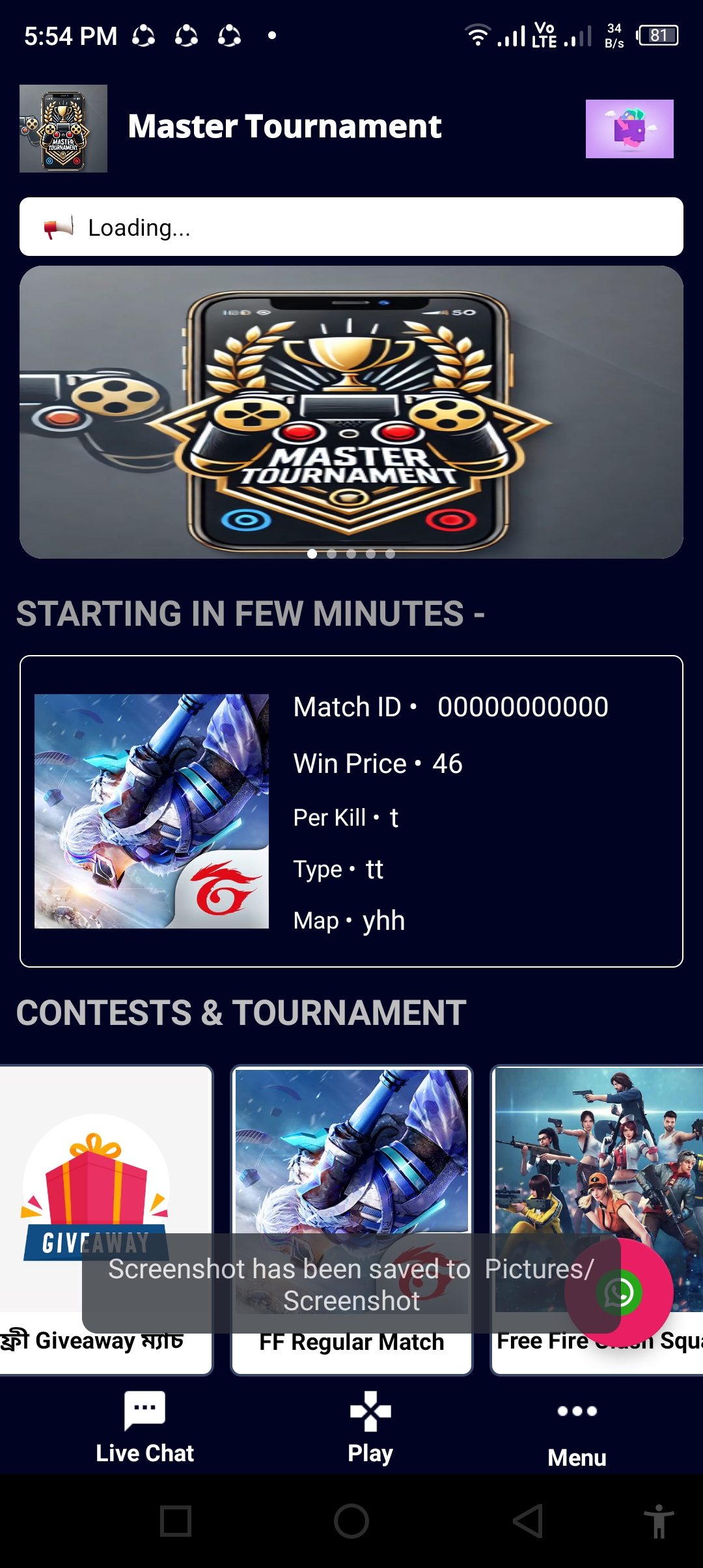Select the Match ID 00000000000 row

click(x=451, y=707)
